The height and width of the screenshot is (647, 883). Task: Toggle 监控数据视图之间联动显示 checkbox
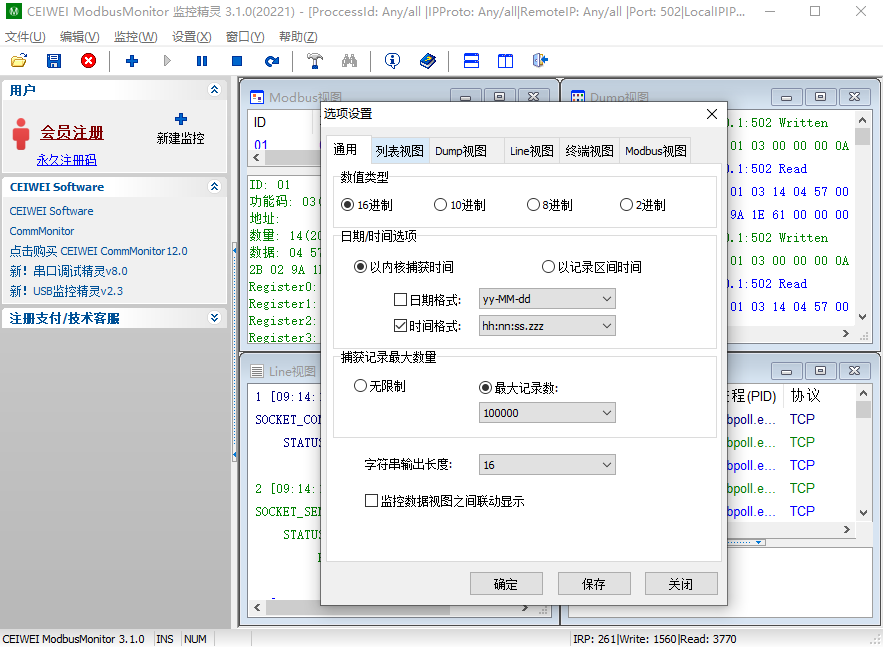coord(371,501)
